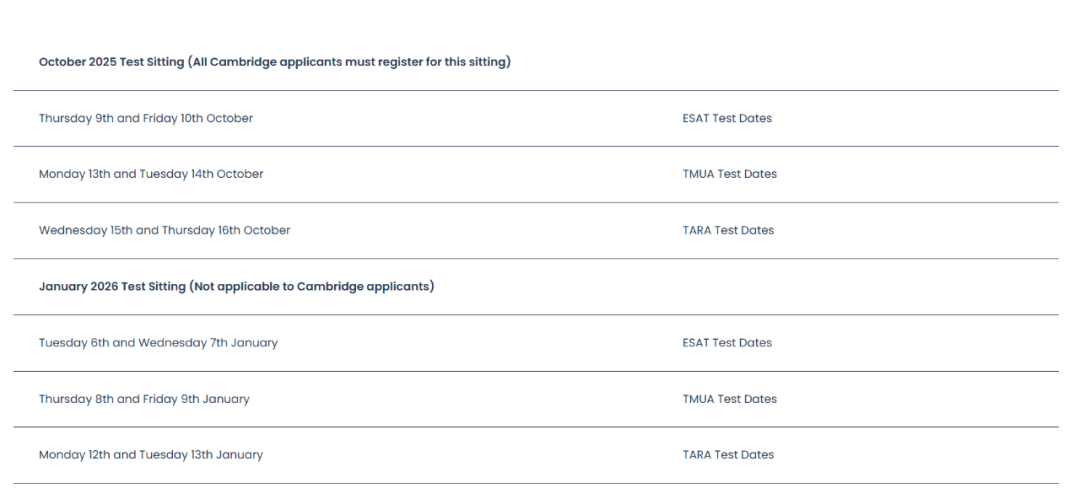This screenshot has width=1080, height=494.
Task: Select "Tuesday 6th and Wednesday 7th January" date
Action: [x=158, y=342]
